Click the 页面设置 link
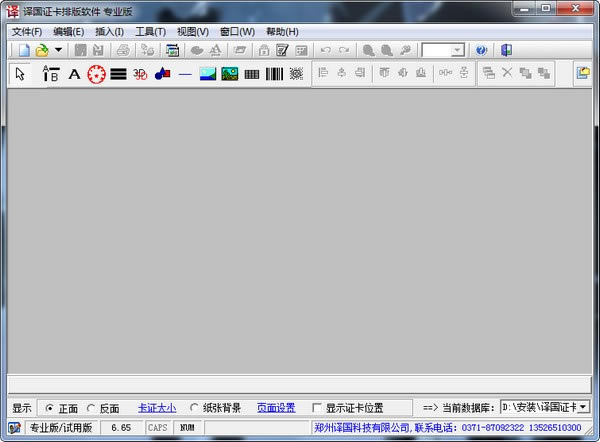The width and height of the screenshot is (600, 442). (x=275, y=408)
